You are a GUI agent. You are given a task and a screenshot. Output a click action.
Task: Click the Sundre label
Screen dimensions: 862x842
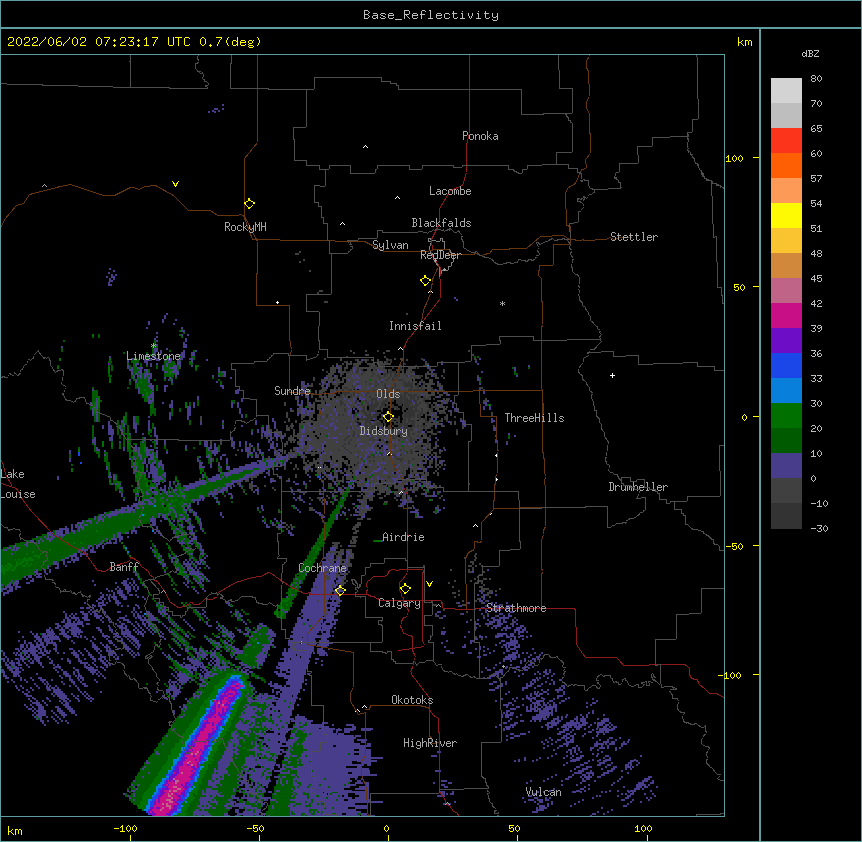pos(292,391)
